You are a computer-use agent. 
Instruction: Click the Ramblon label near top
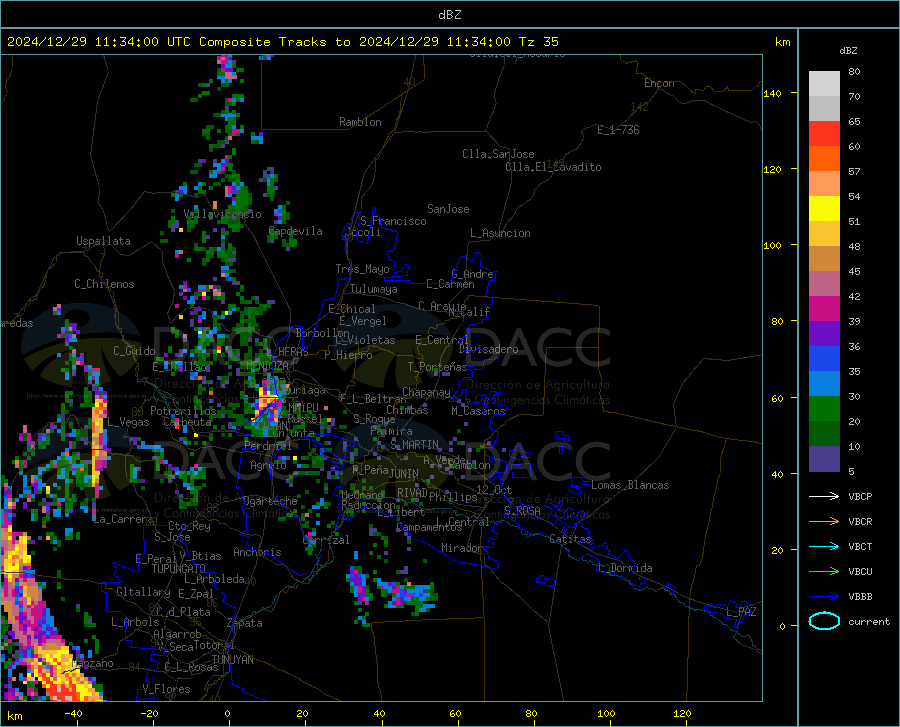[x=360, y=122]
